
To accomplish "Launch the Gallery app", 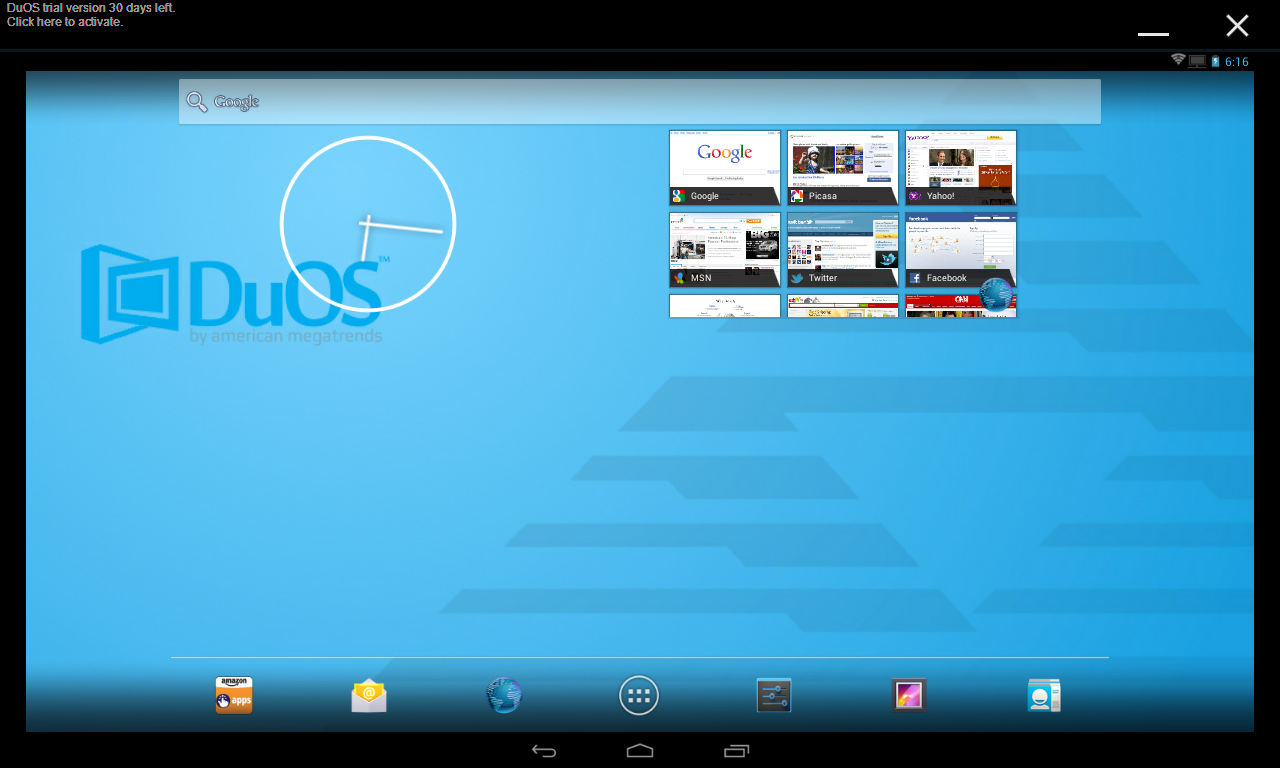I will pyautogui.click(x=909, y=695).
